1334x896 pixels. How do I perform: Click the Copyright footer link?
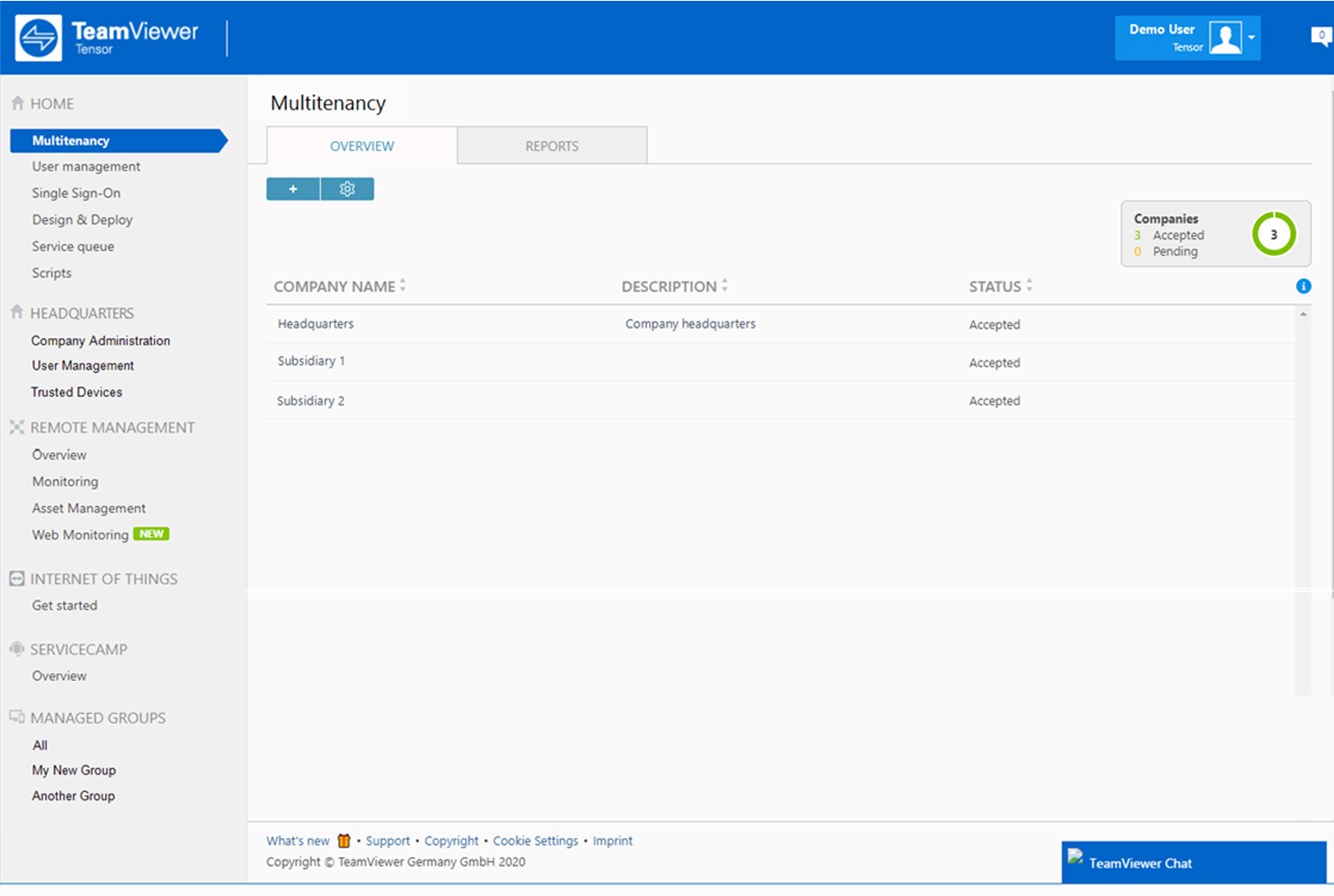pos(451,841)
